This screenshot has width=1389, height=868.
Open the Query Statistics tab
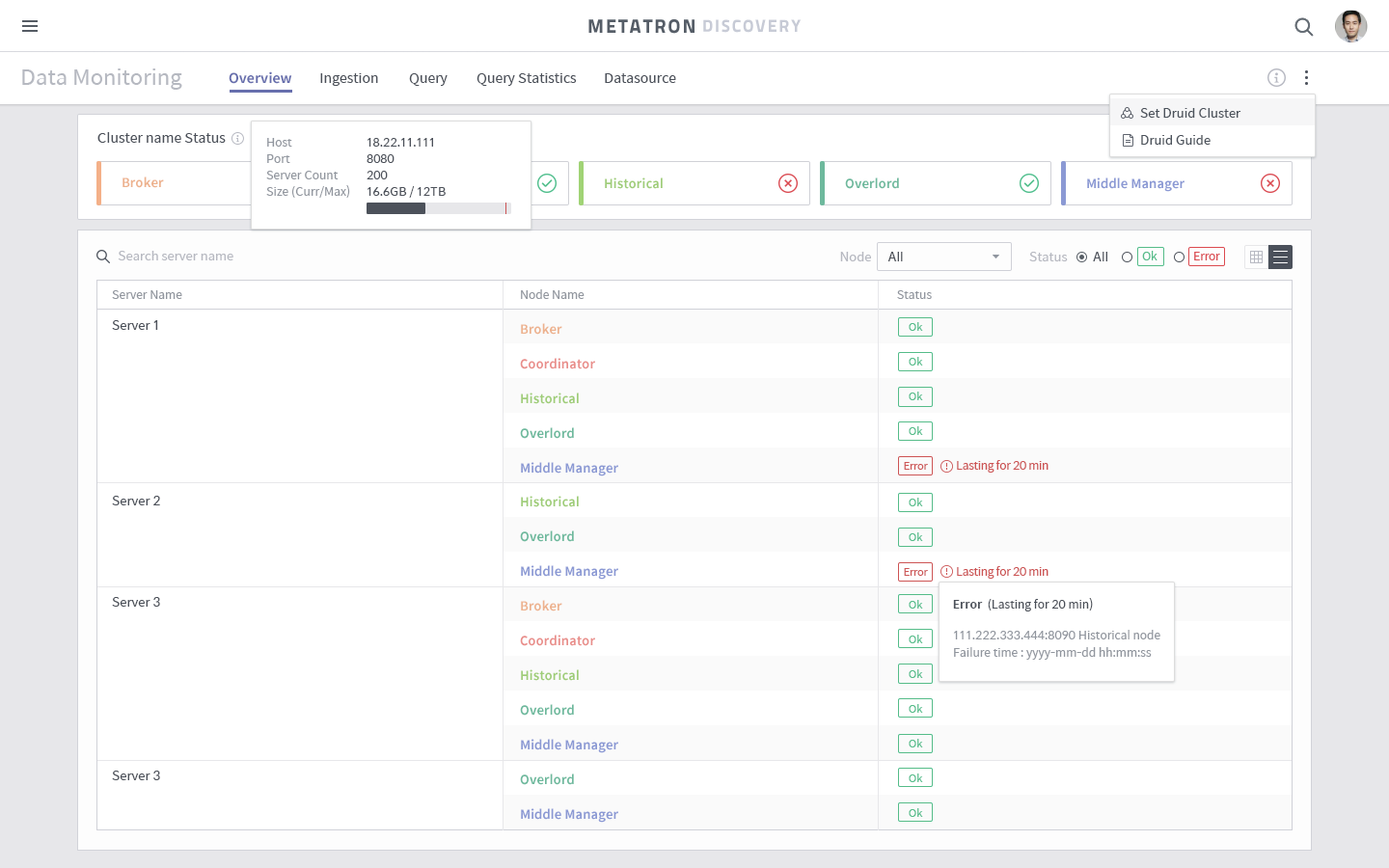coord(526,78)
